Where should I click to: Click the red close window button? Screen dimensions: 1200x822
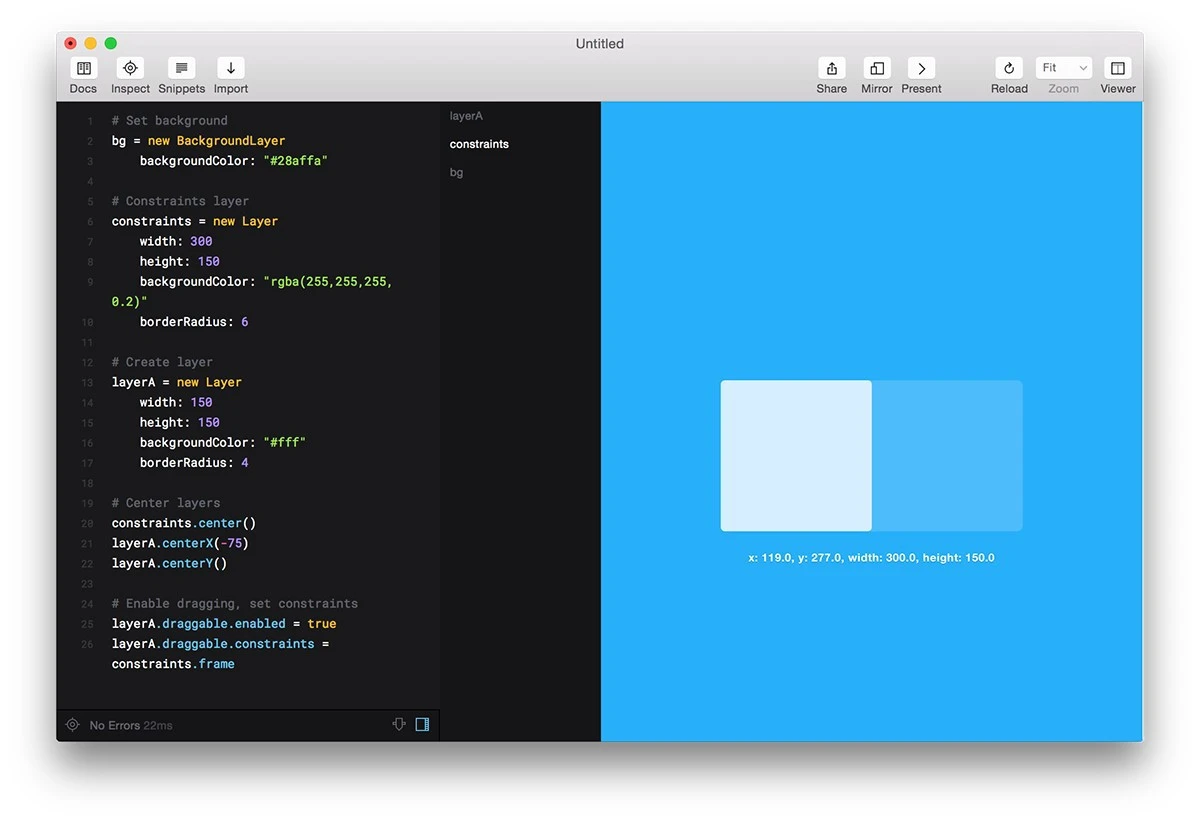(70, 43)
